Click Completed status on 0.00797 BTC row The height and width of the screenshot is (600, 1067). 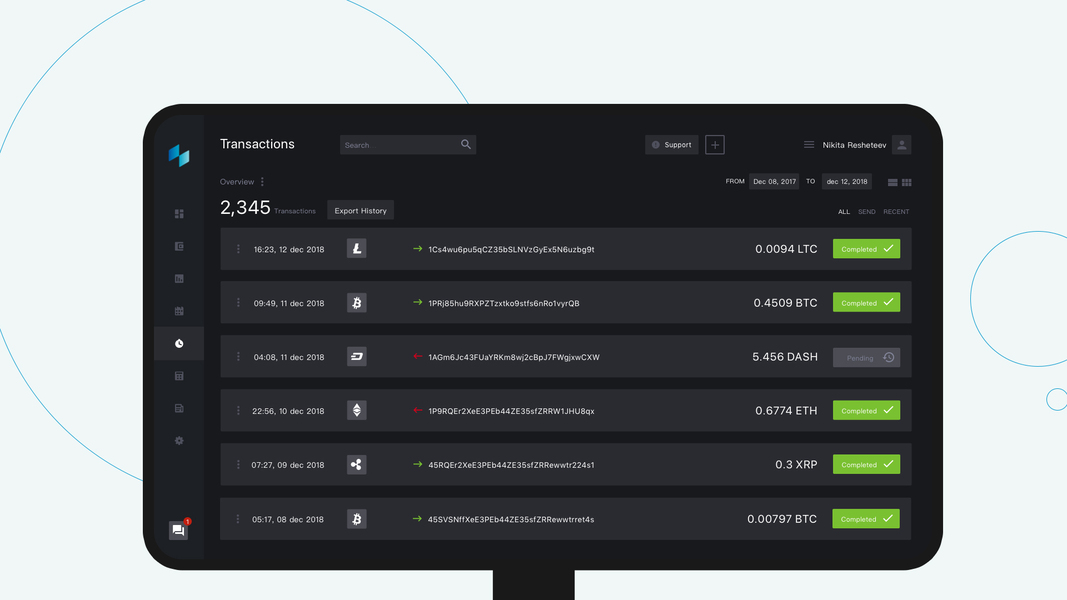[866, 519]
